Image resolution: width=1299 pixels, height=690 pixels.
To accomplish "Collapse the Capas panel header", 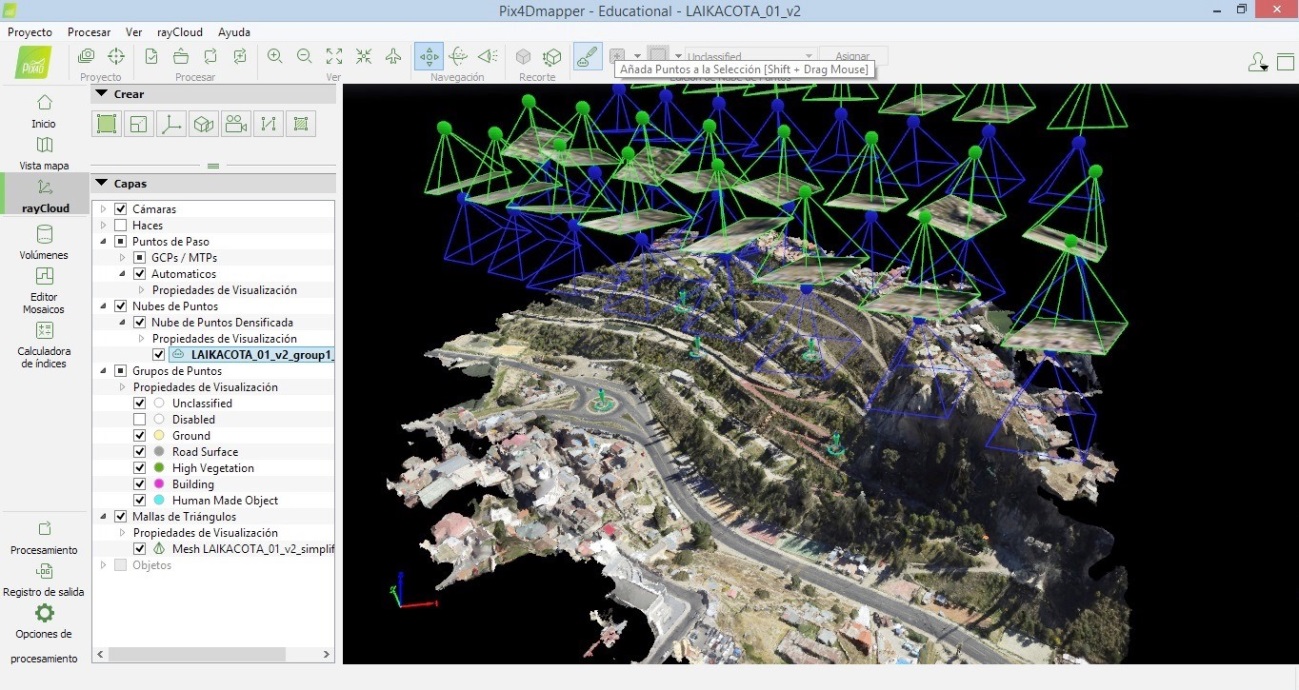I will click(x=102, y=184).
